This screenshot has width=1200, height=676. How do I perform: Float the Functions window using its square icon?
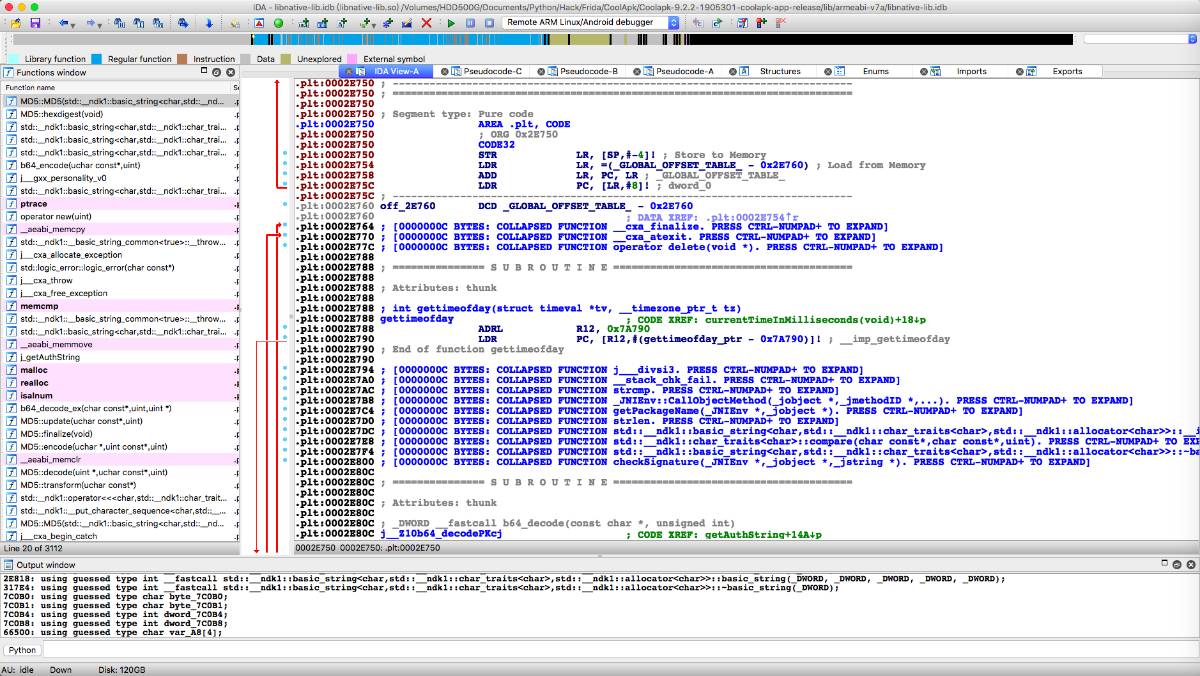coord(204,72)
